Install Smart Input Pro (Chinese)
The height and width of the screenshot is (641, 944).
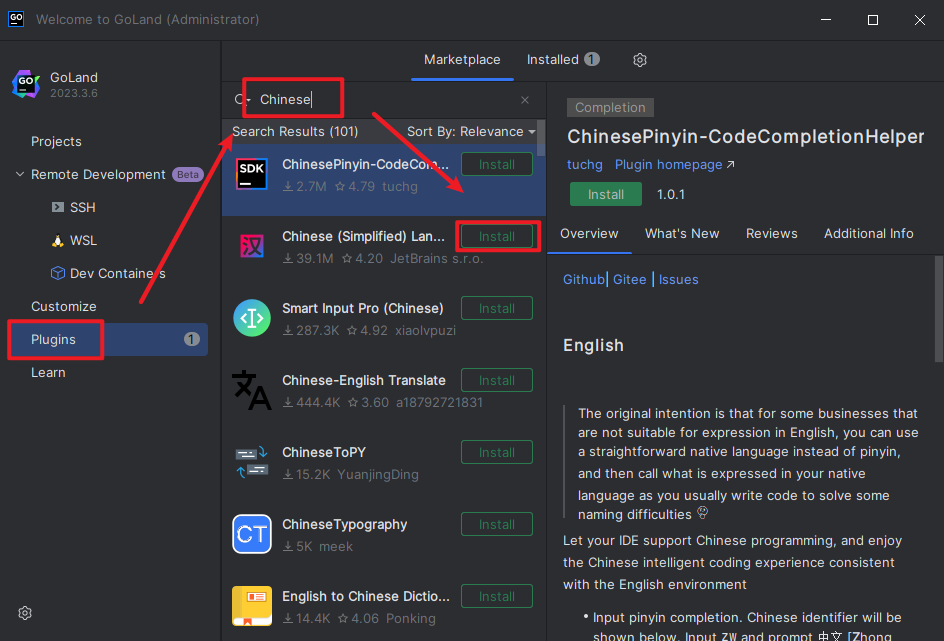497,308
